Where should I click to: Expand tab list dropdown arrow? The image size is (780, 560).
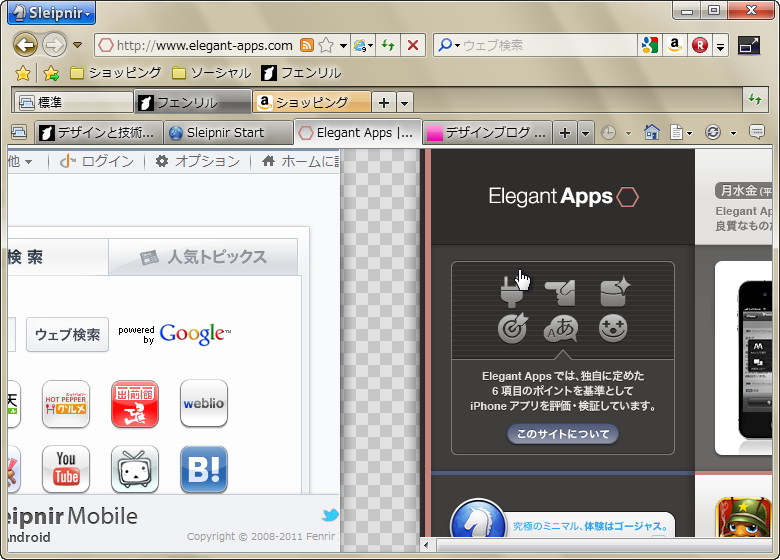pos(585,133)
